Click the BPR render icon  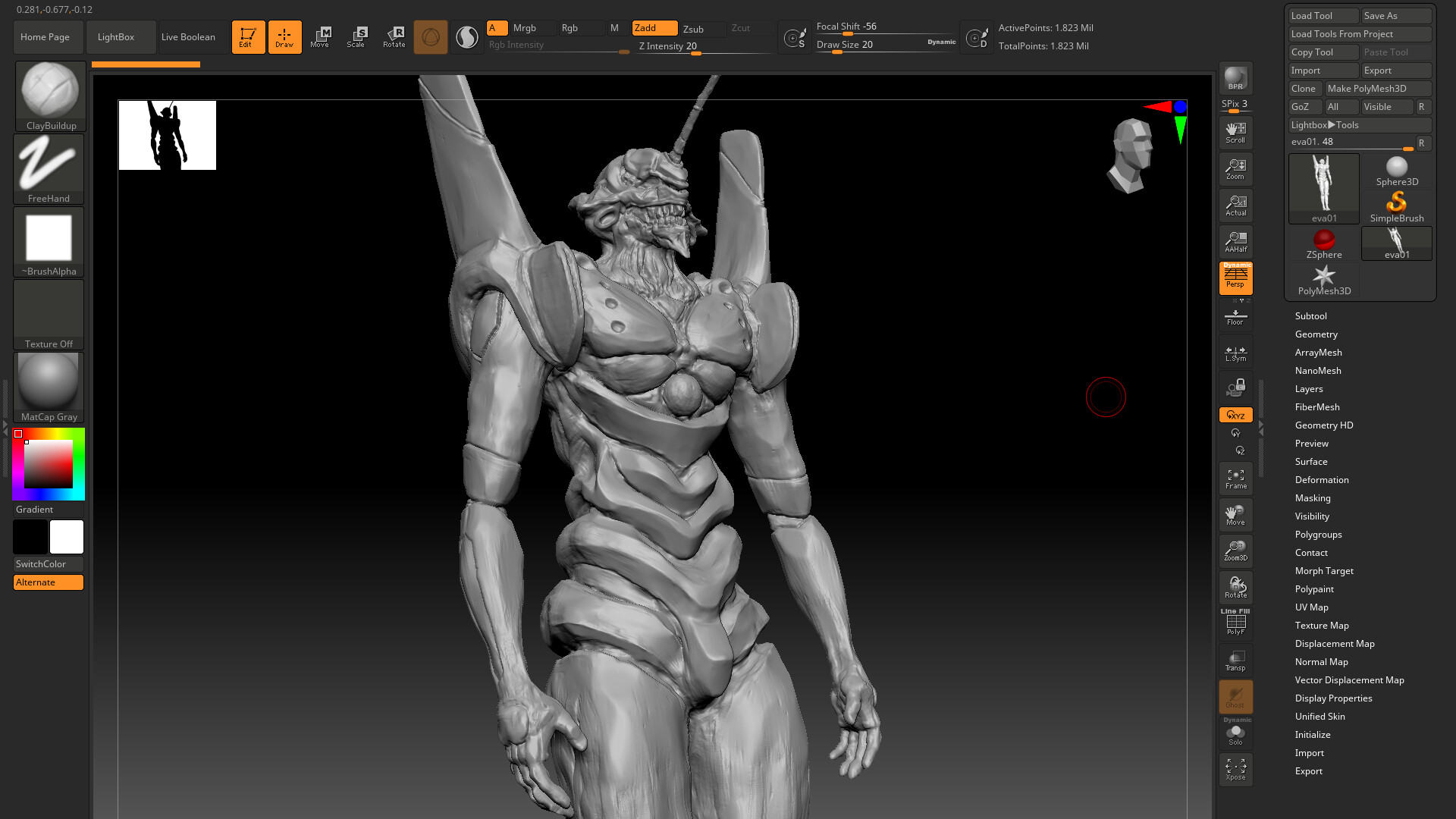(1235, 78)
